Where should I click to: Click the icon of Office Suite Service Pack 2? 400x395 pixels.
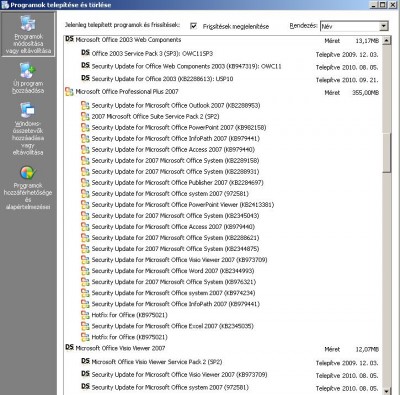(x=85, y=116)
